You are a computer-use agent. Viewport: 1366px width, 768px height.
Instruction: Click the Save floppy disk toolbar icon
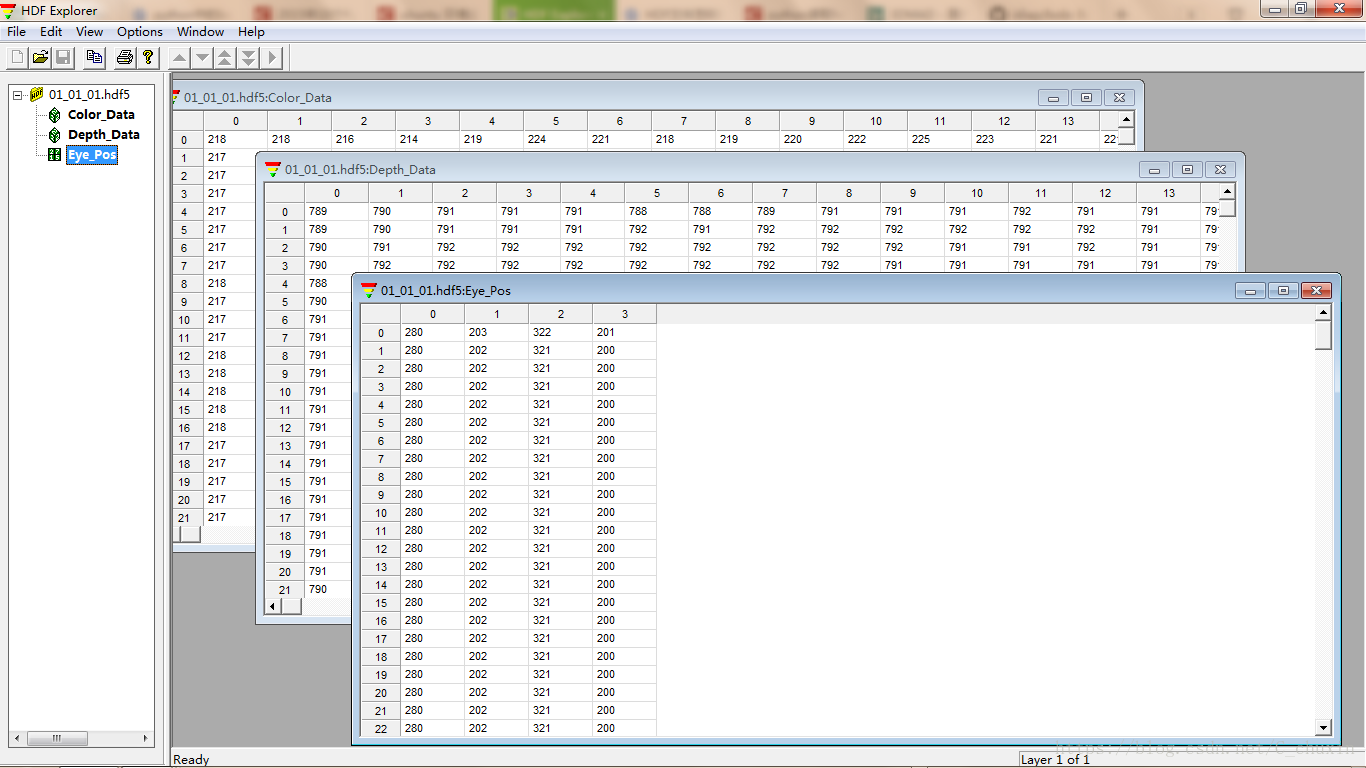[x=62, y=57]
